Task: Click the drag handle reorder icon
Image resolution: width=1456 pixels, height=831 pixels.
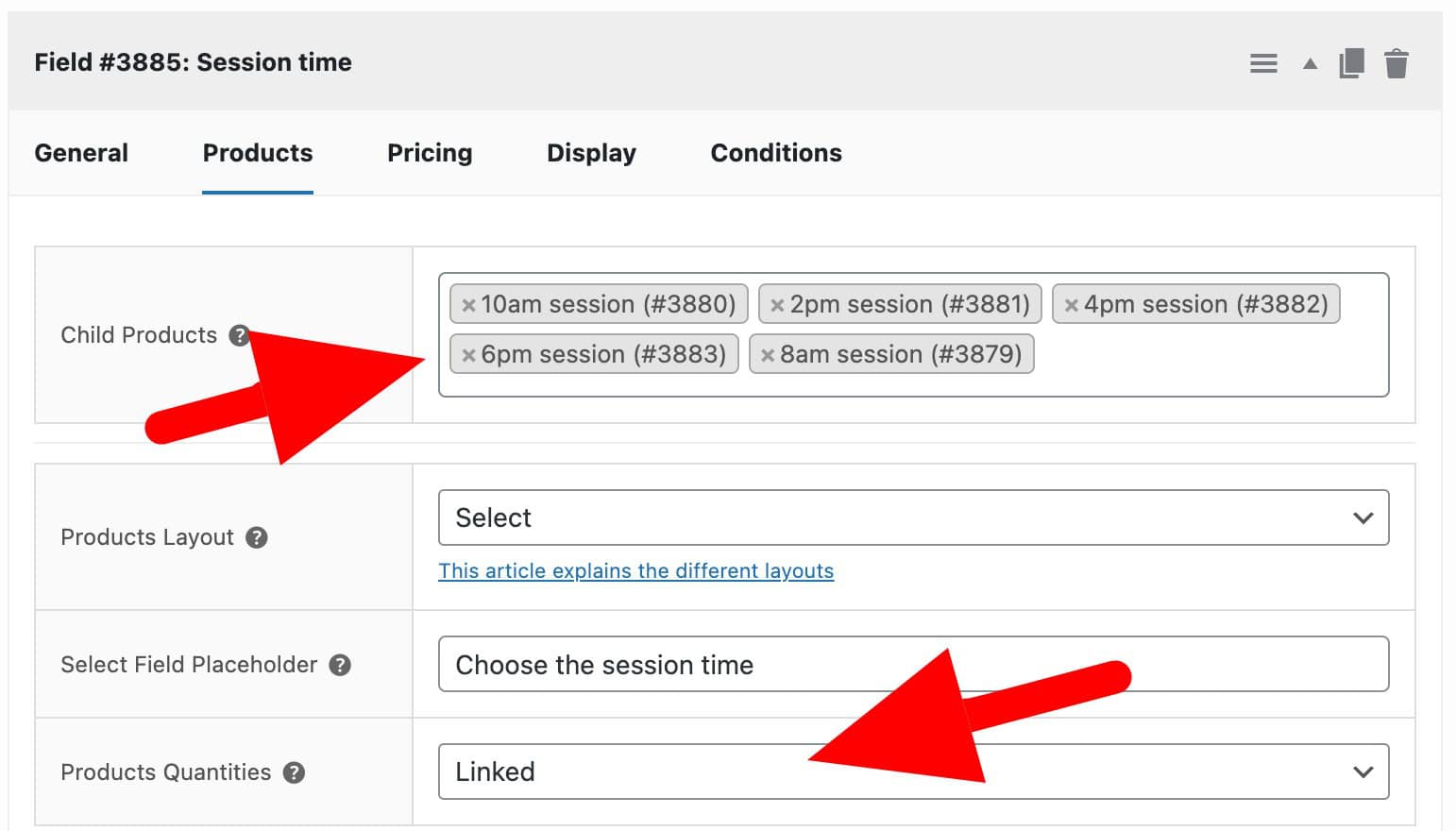Action: coord(1263,63)
